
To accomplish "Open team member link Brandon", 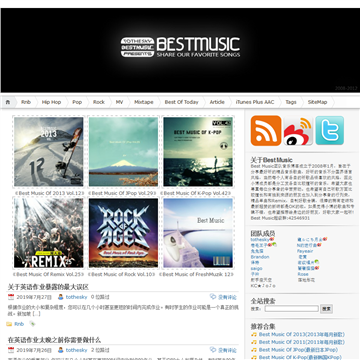I will click(x=260, y=257).
